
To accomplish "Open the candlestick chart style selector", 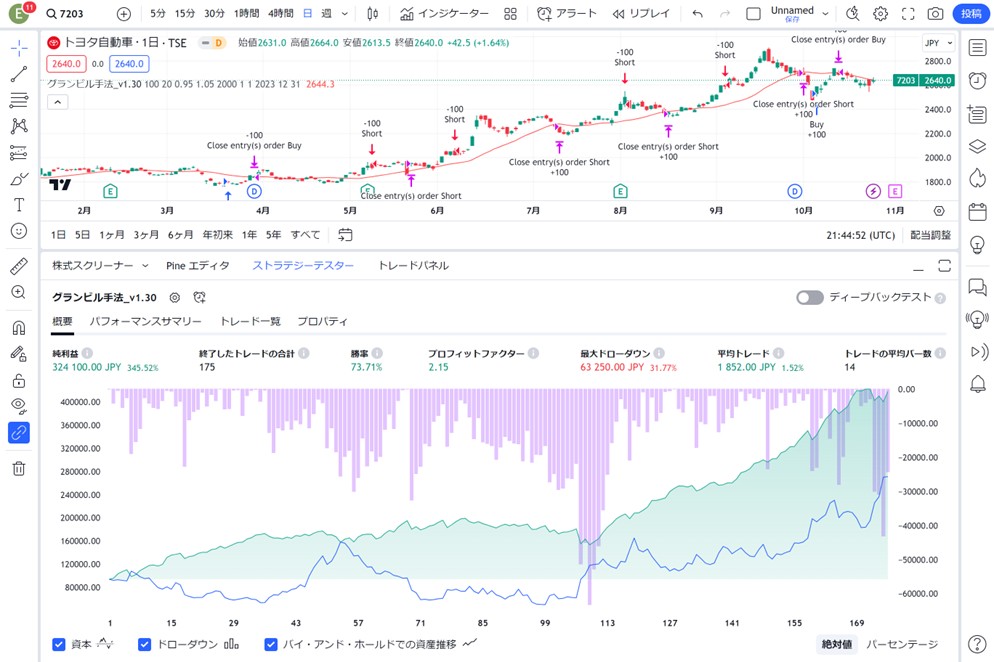I will pyautogui.click(x=373, y=14).
